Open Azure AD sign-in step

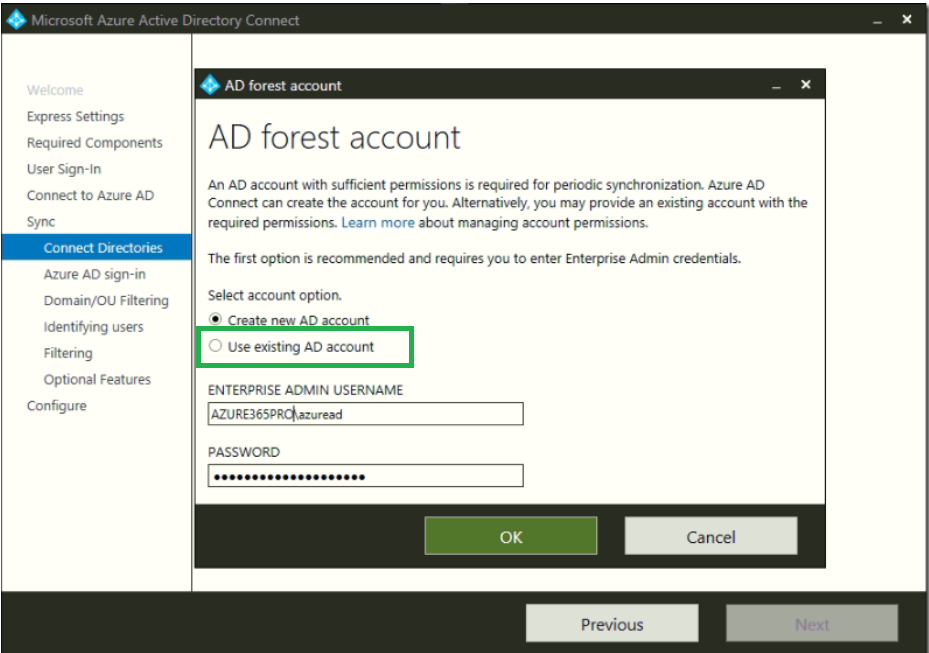tap(95, 274)
